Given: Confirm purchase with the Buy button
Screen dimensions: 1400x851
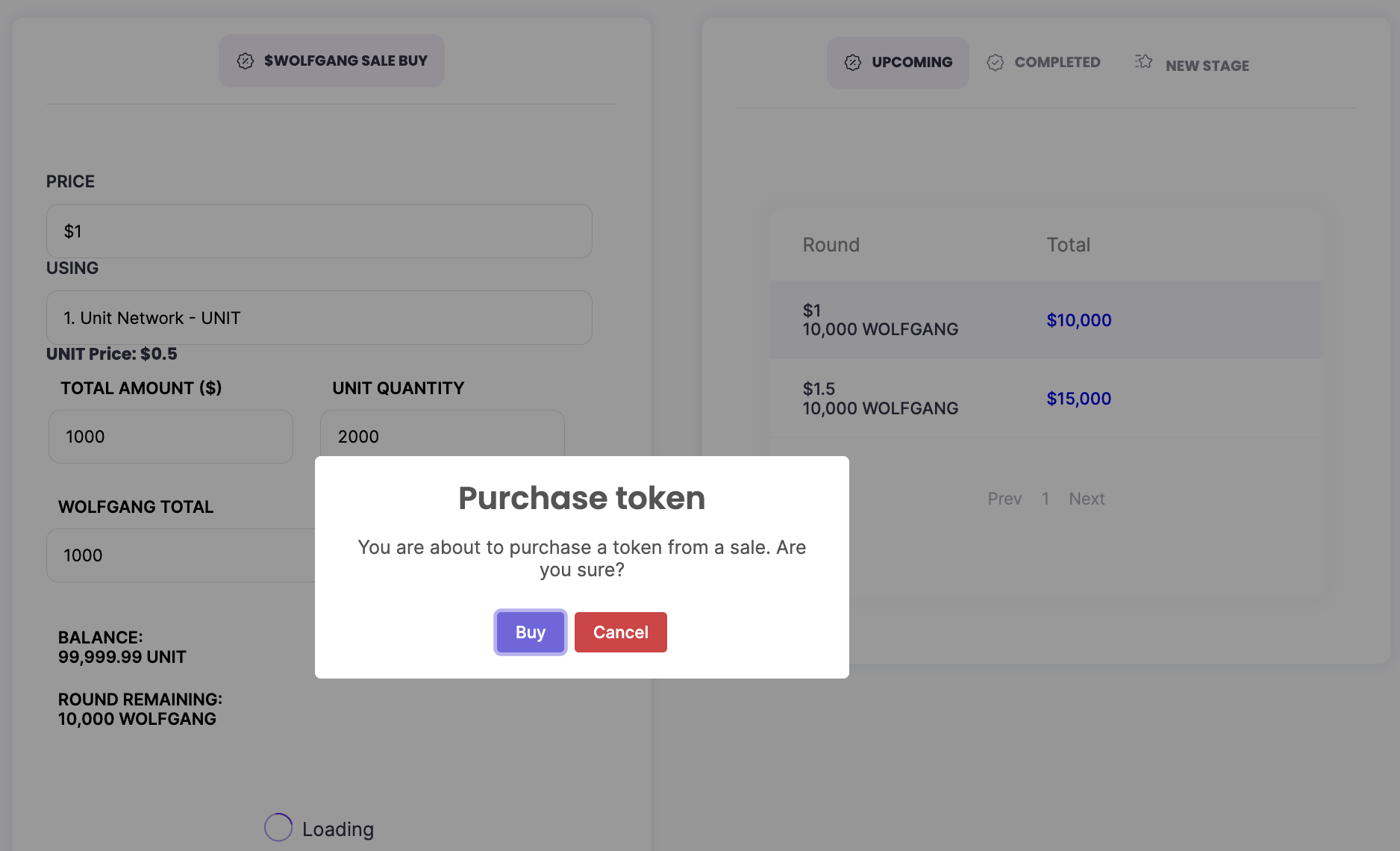Looking at the screenshot, I should (531, 632).
